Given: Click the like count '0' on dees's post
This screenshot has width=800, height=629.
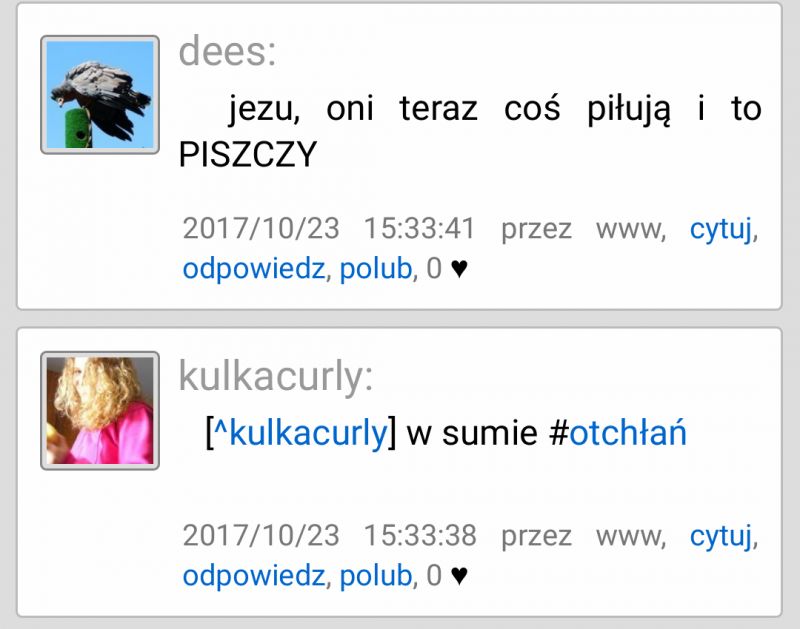Looking at the screenshot, I should [x=434, y=269].
